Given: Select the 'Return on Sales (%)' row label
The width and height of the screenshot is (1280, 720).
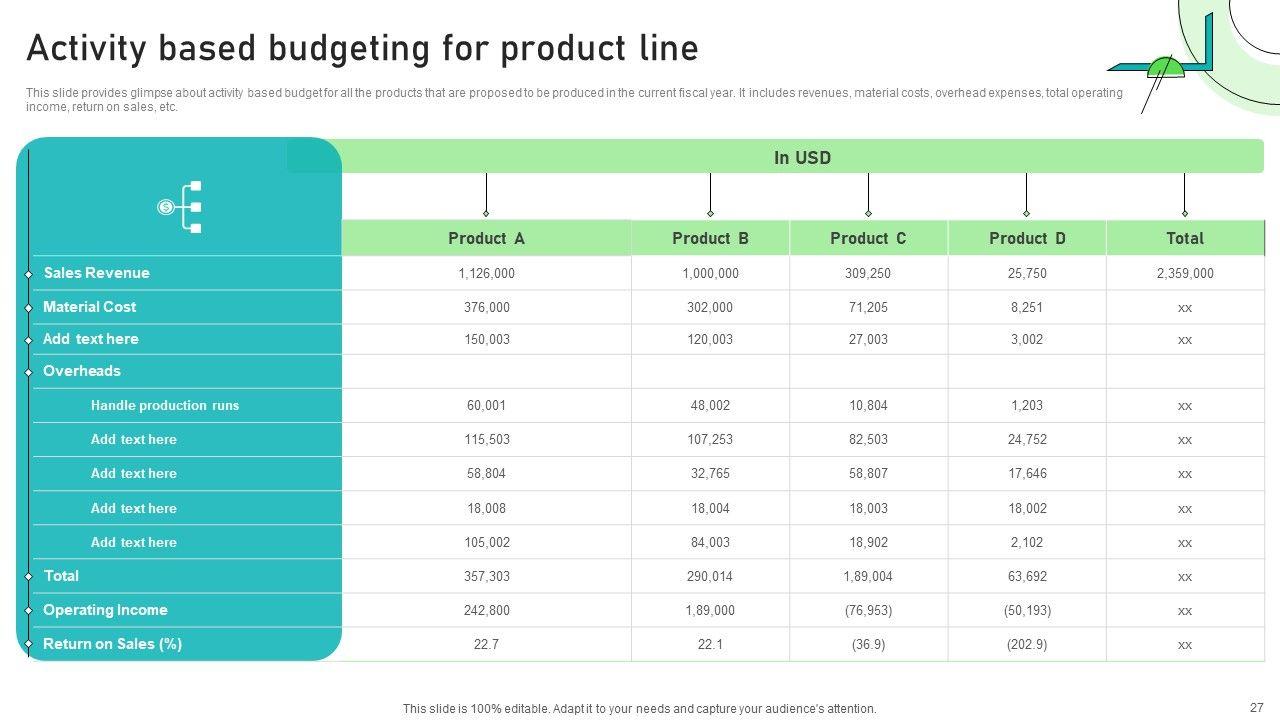Looking at the screenshot, I should tap(112, 644).
